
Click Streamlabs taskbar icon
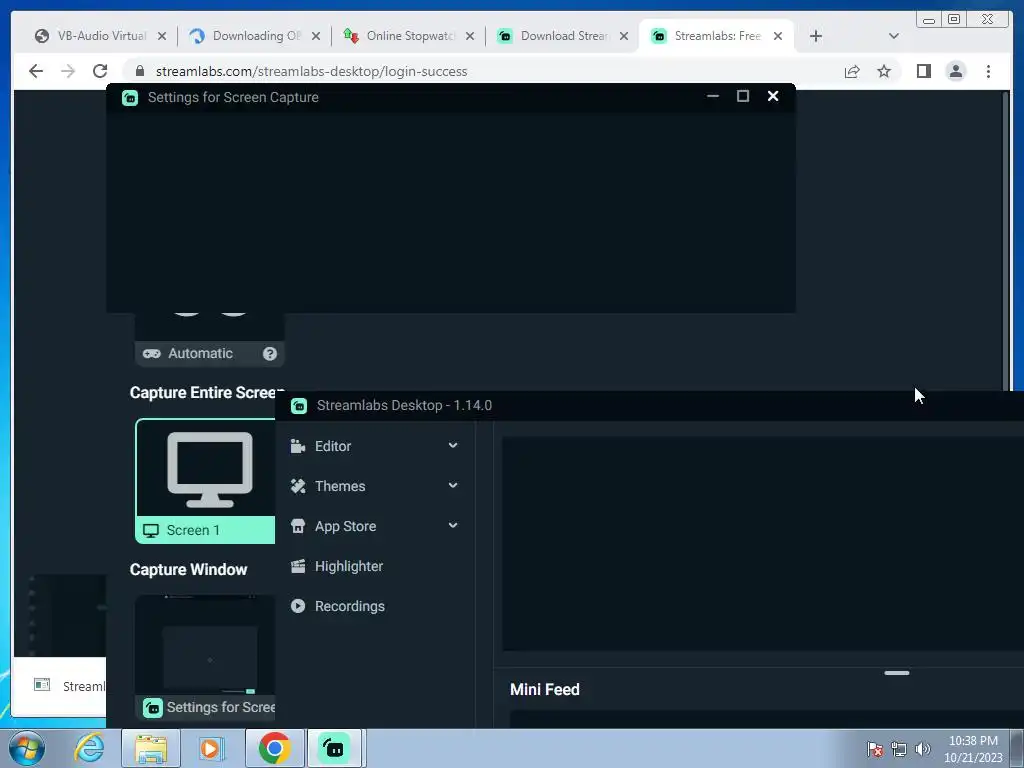pyautogui.click(x=334, y=748)
